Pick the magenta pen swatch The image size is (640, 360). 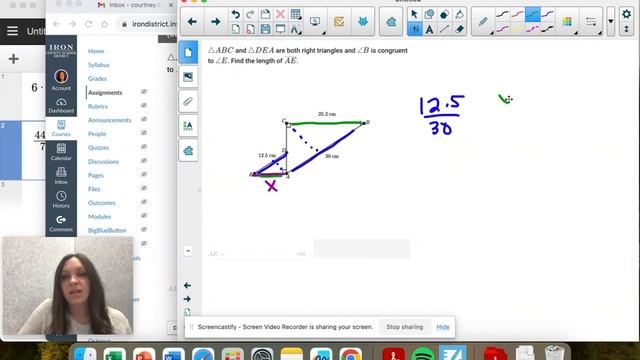coord(502,29)
